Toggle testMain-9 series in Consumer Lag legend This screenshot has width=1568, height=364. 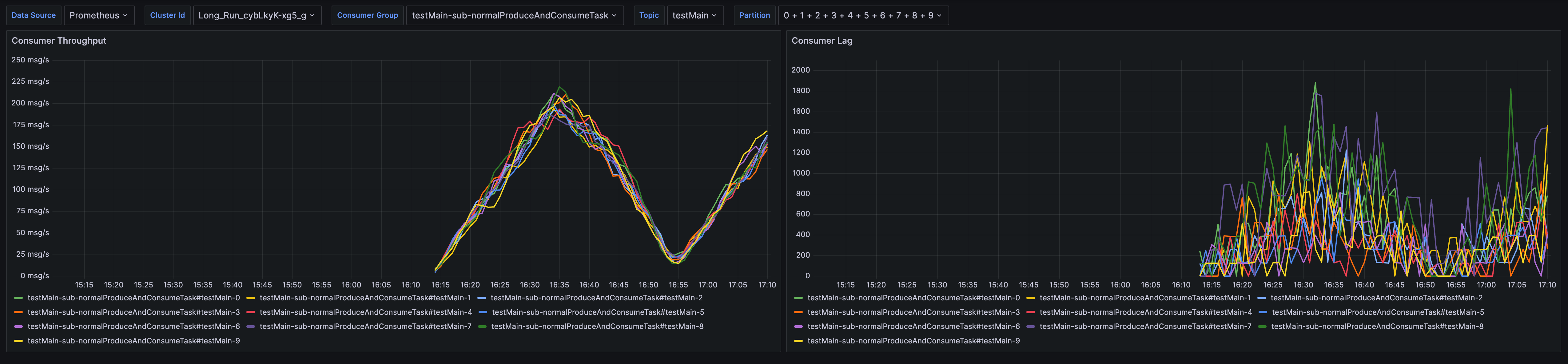pos(913,341)
